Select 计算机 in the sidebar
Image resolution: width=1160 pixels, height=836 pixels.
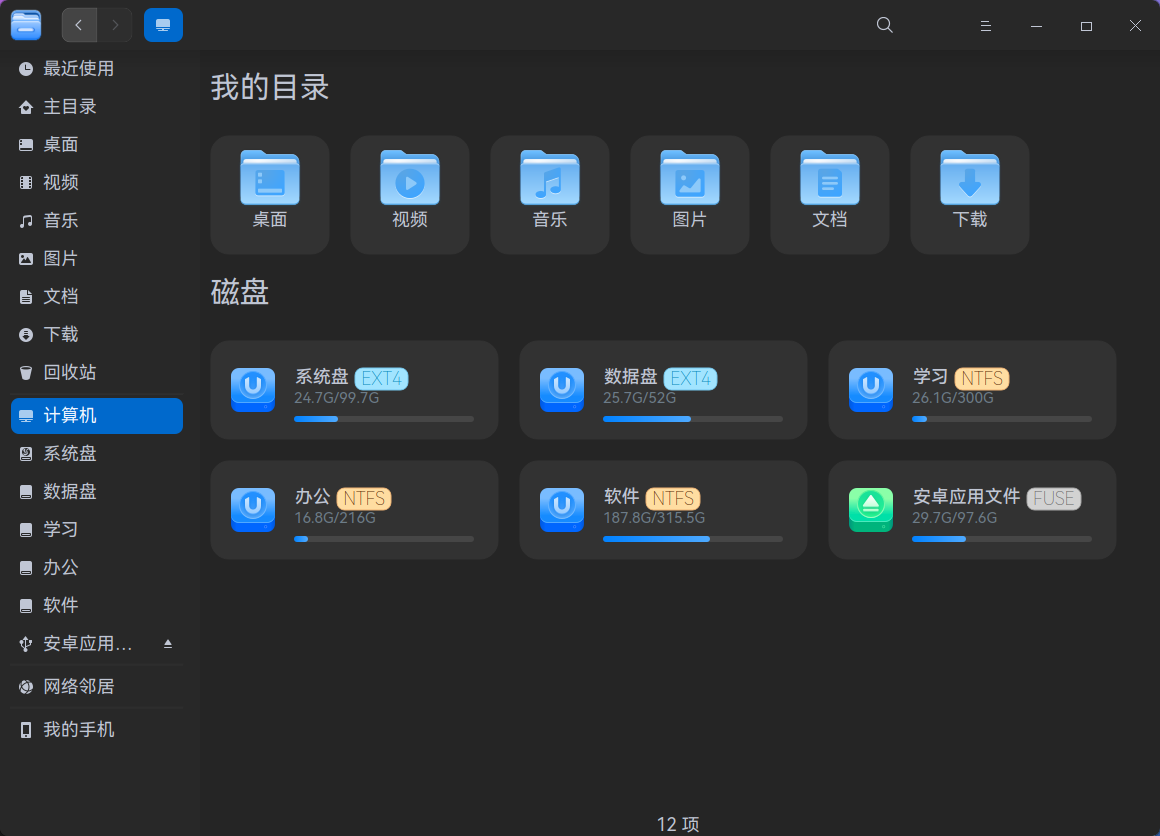click(x=97, y=416)
